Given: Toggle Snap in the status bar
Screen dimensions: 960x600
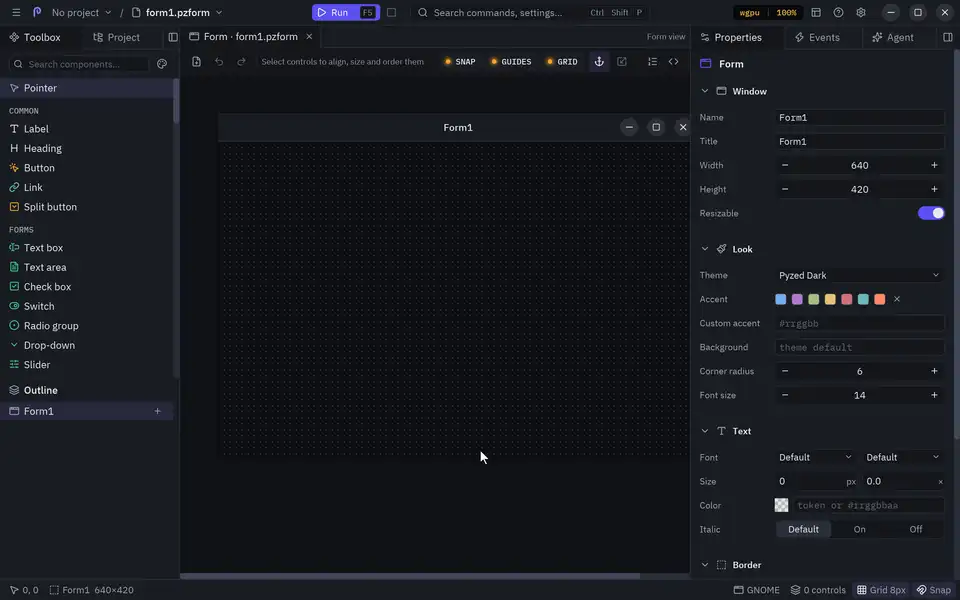Looking at the screenshot, I should click(x=934, y=590).
